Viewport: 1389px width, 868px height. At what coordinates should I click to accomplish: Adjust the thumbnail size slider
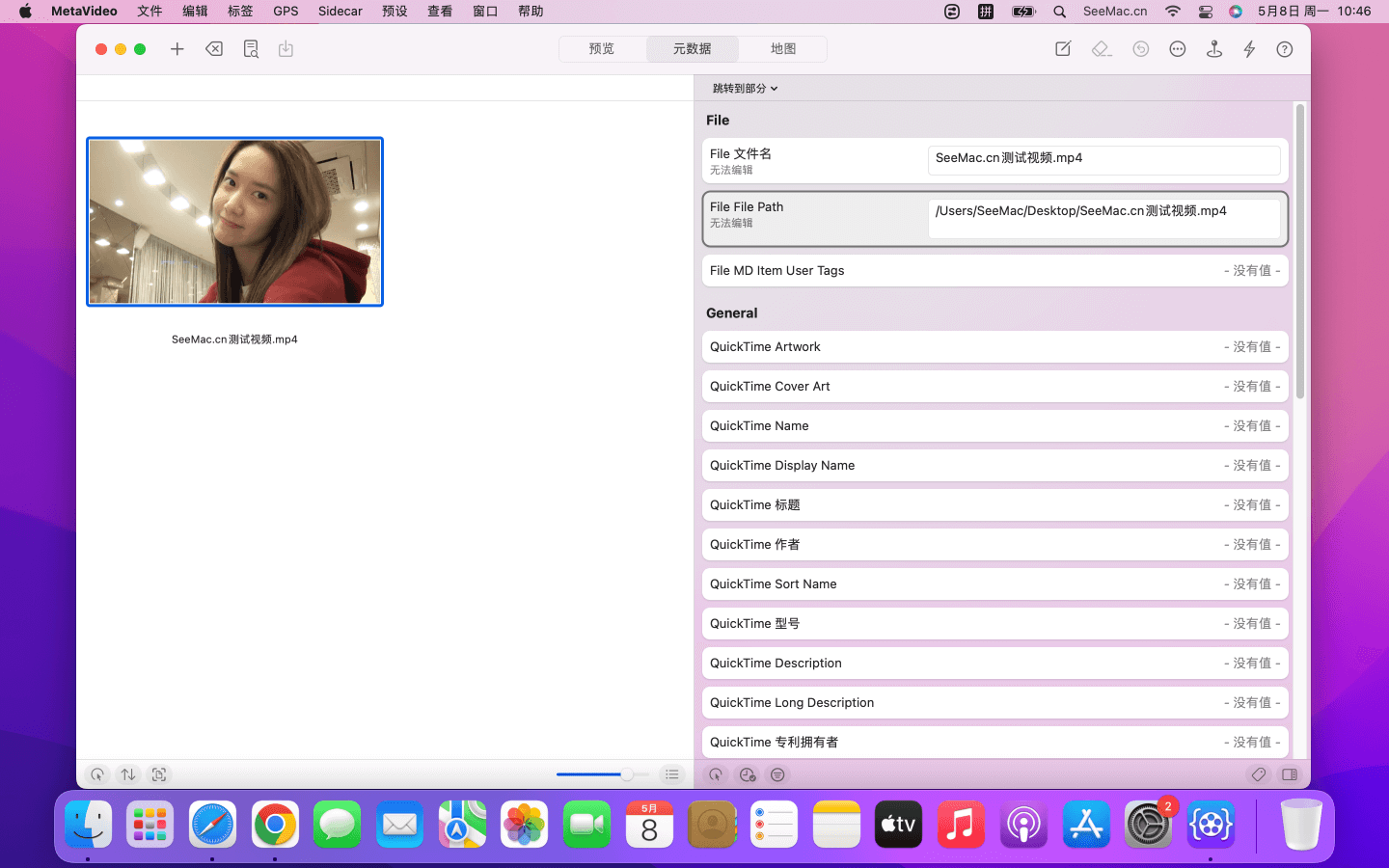click(627, 774)
